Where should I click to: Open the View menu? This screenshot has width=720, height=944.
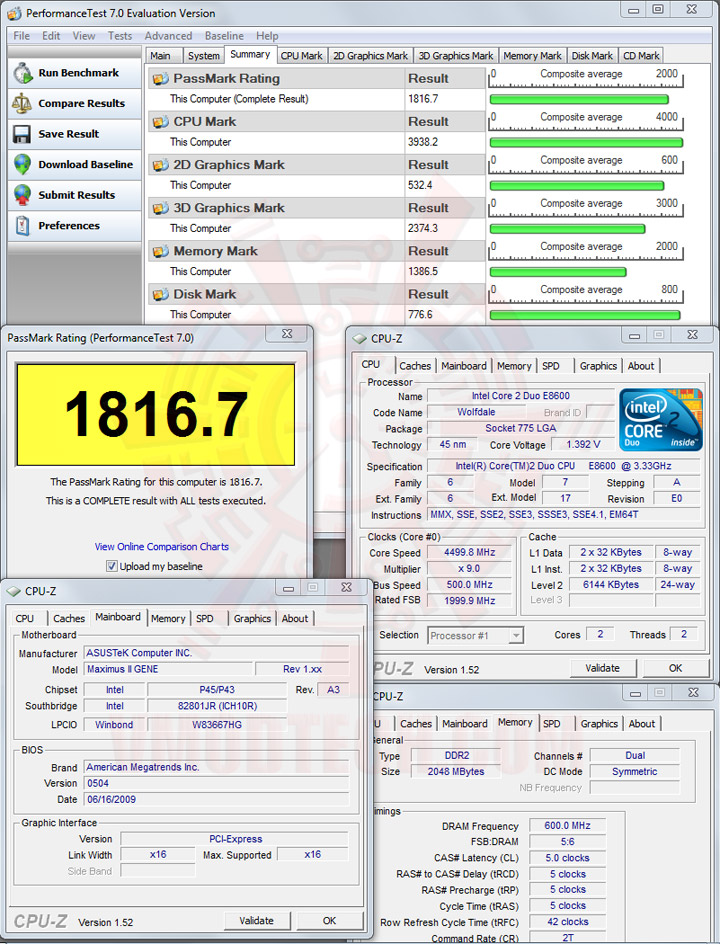(84, 36)
